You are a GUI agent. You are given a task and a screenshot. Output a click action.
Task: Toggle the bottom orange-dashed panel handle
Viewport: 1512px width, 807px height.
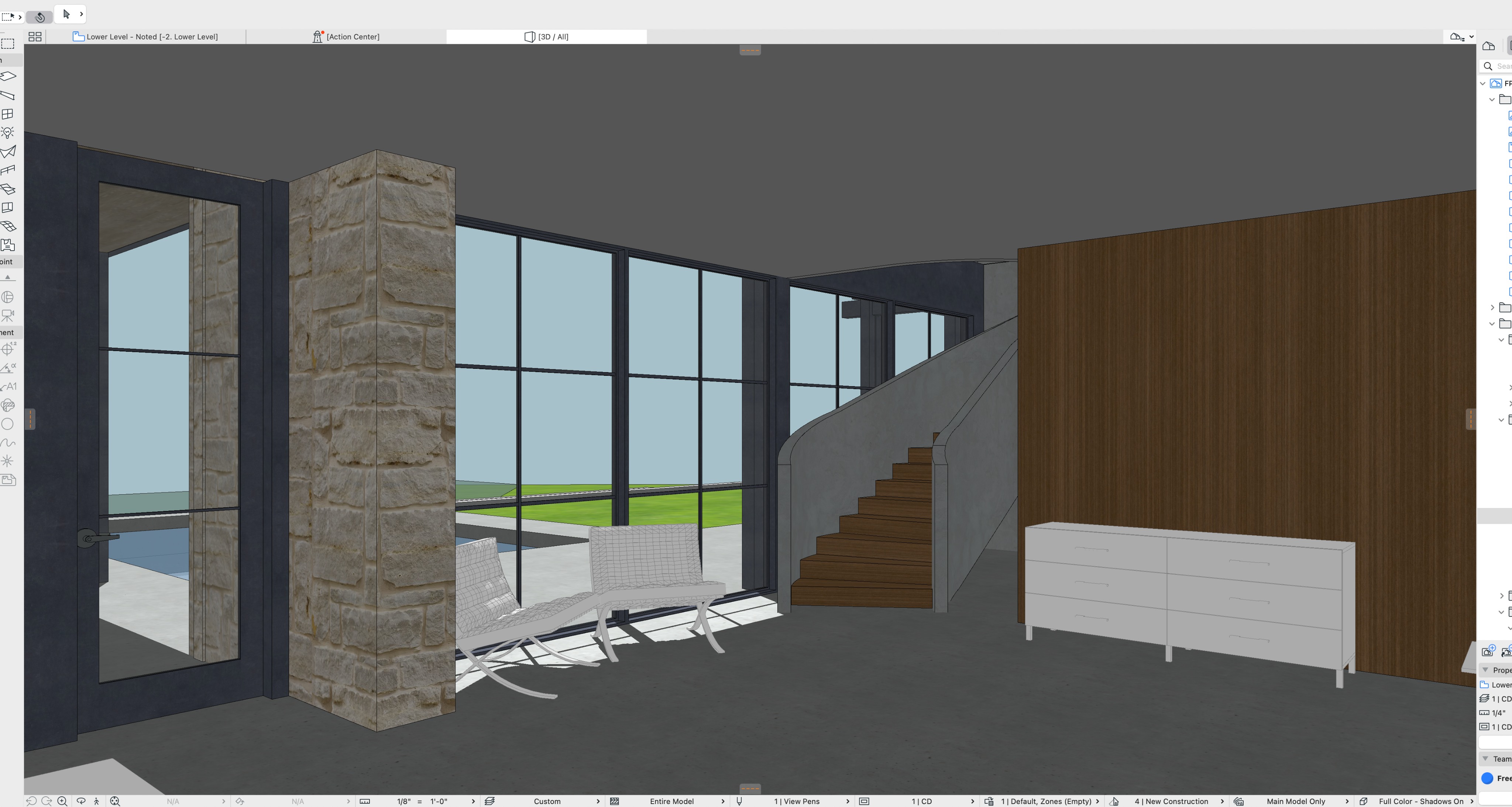750,788
